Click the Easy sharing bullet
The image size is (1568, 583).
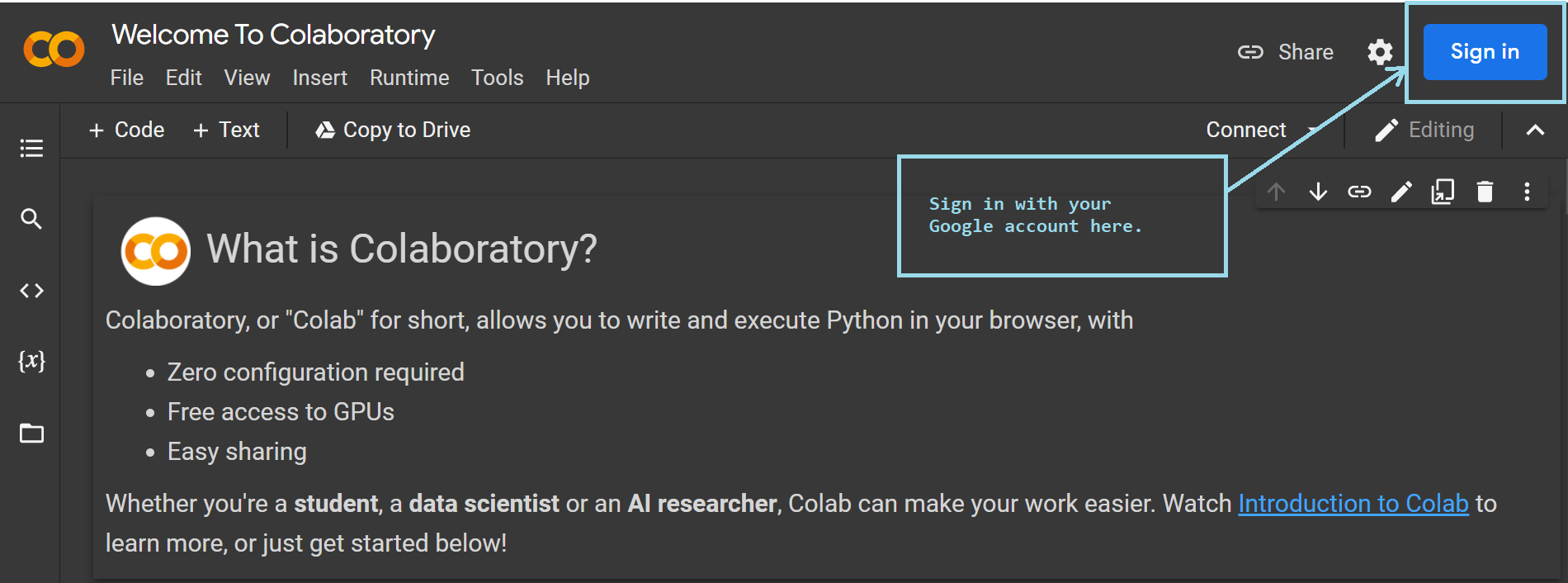coord(237,452)
